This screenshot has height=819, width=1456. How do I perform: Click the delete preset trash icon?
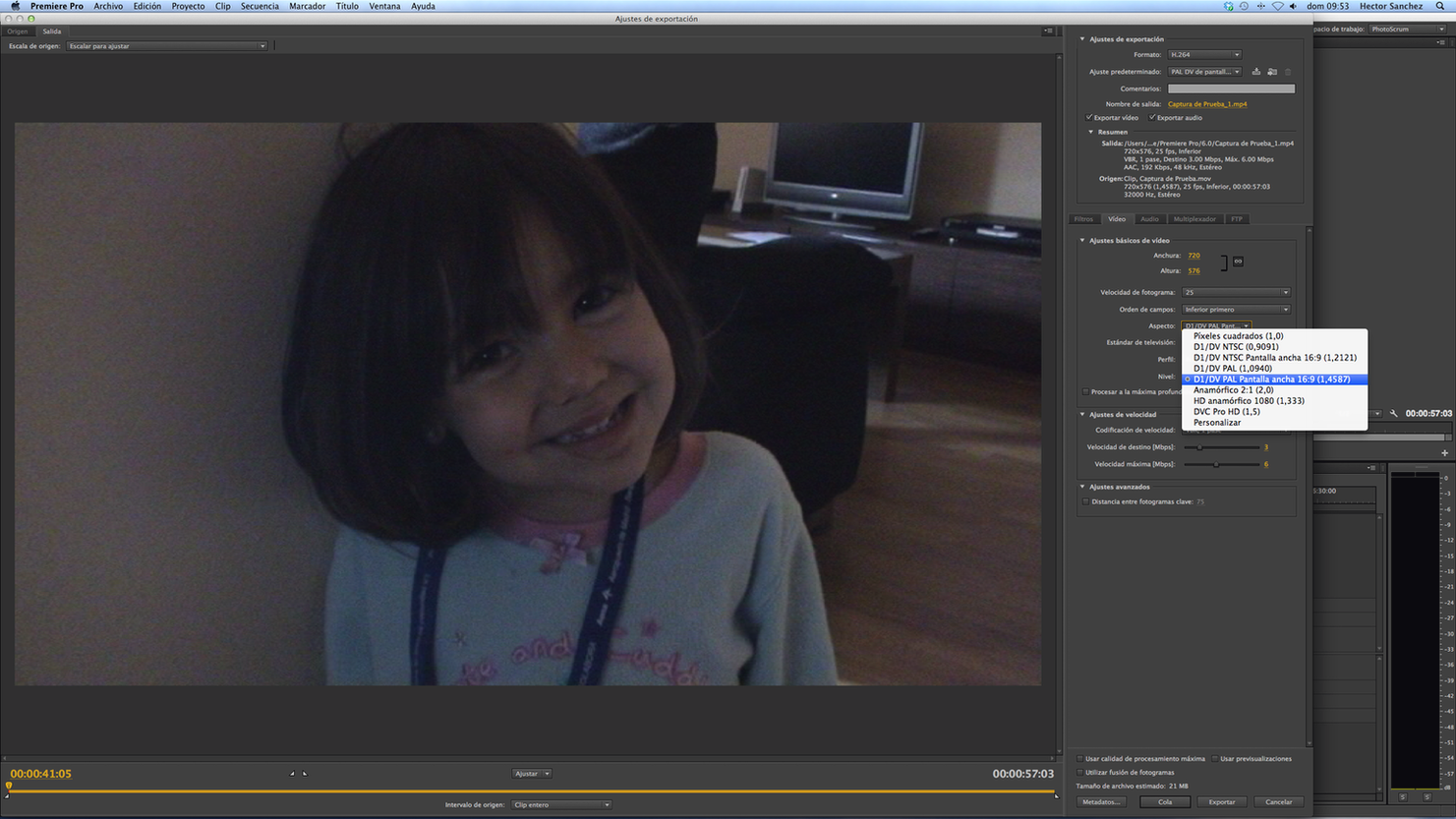1288,72
